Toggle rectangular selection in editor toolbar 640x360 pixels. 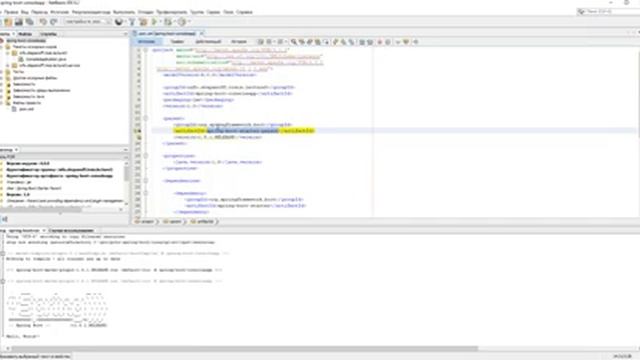[326, 42]
